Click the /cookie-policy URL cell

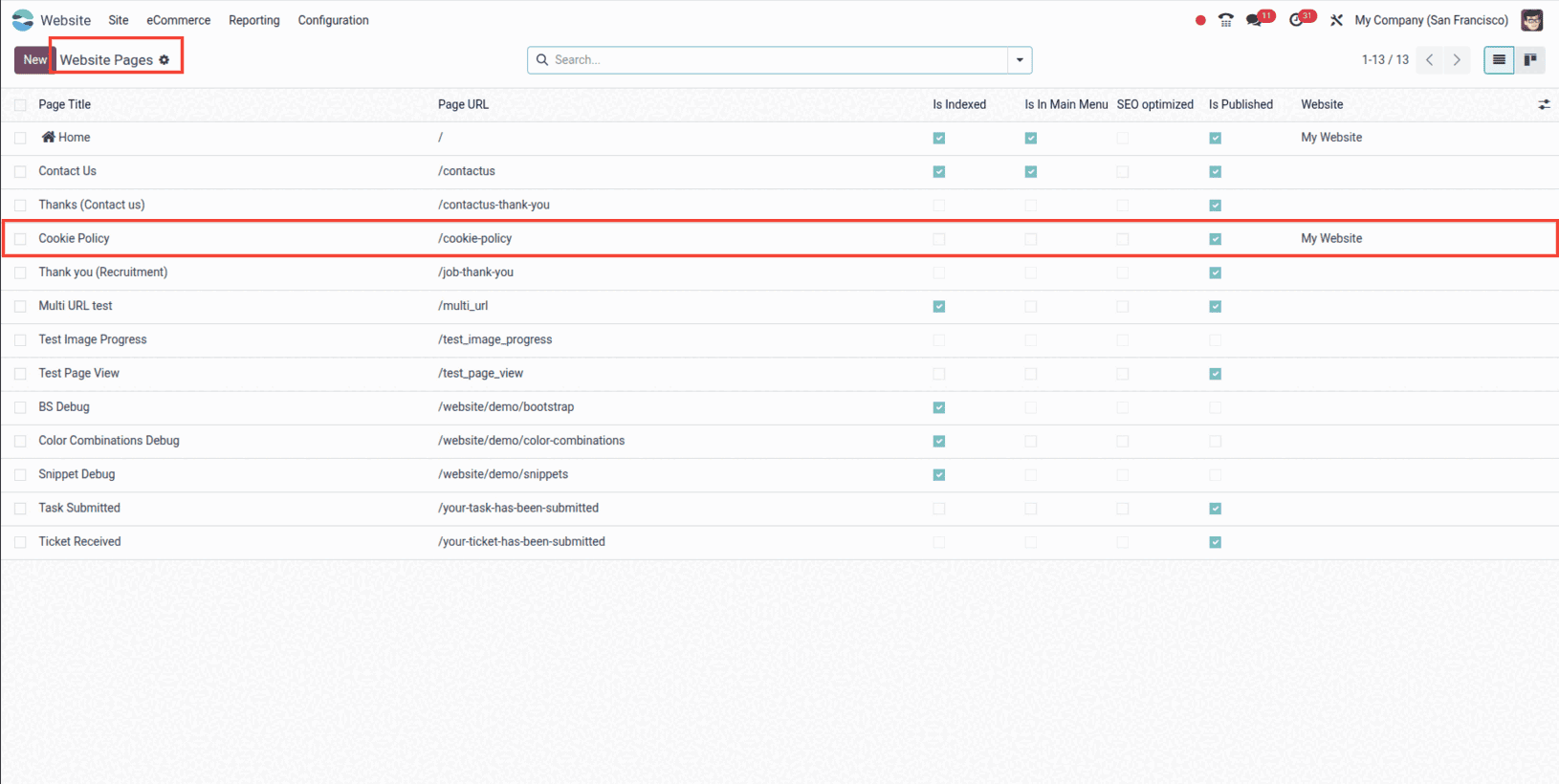pos(474,238)
